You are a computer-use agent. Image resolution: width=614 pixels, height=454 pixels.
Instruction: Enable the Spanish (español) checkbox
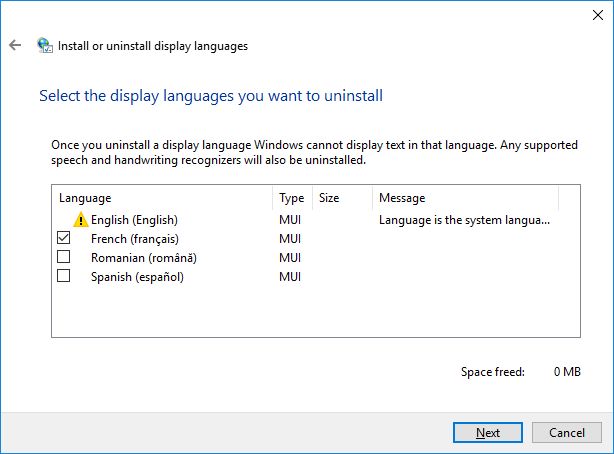63,276
